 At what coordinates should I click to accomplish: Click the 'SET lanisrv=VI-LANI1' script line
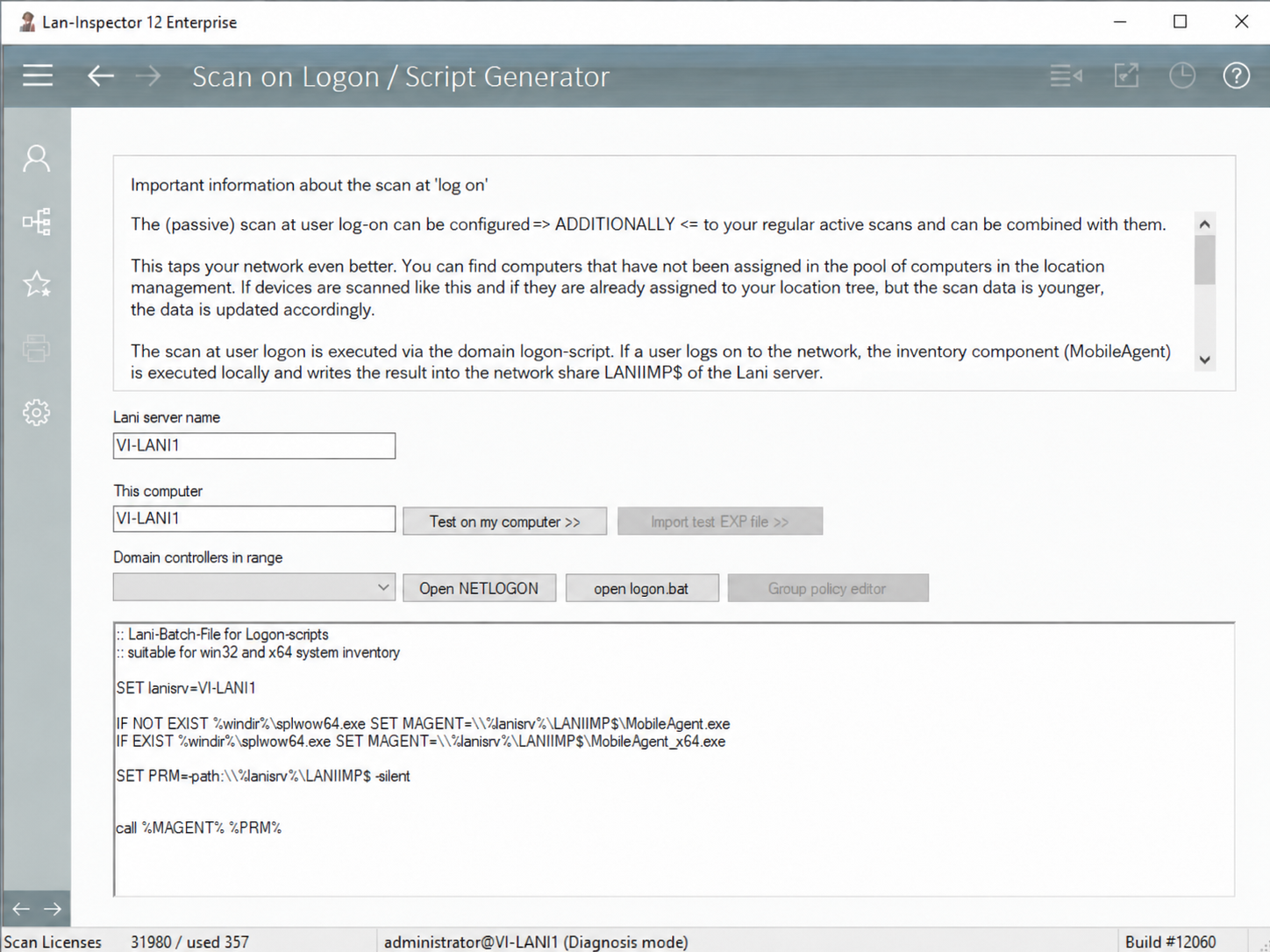(186, 688)
